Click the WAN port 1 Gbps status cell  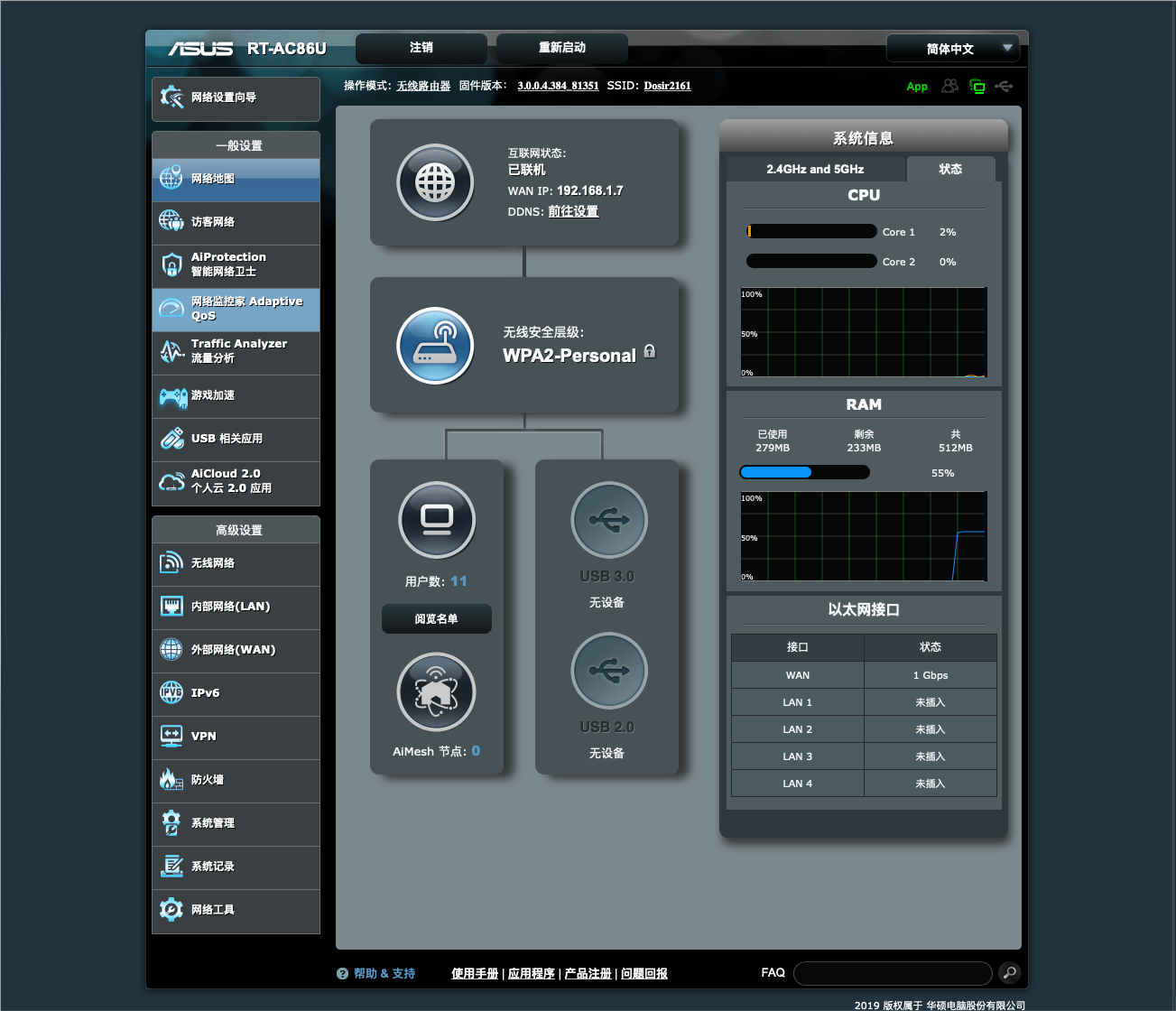931,675
